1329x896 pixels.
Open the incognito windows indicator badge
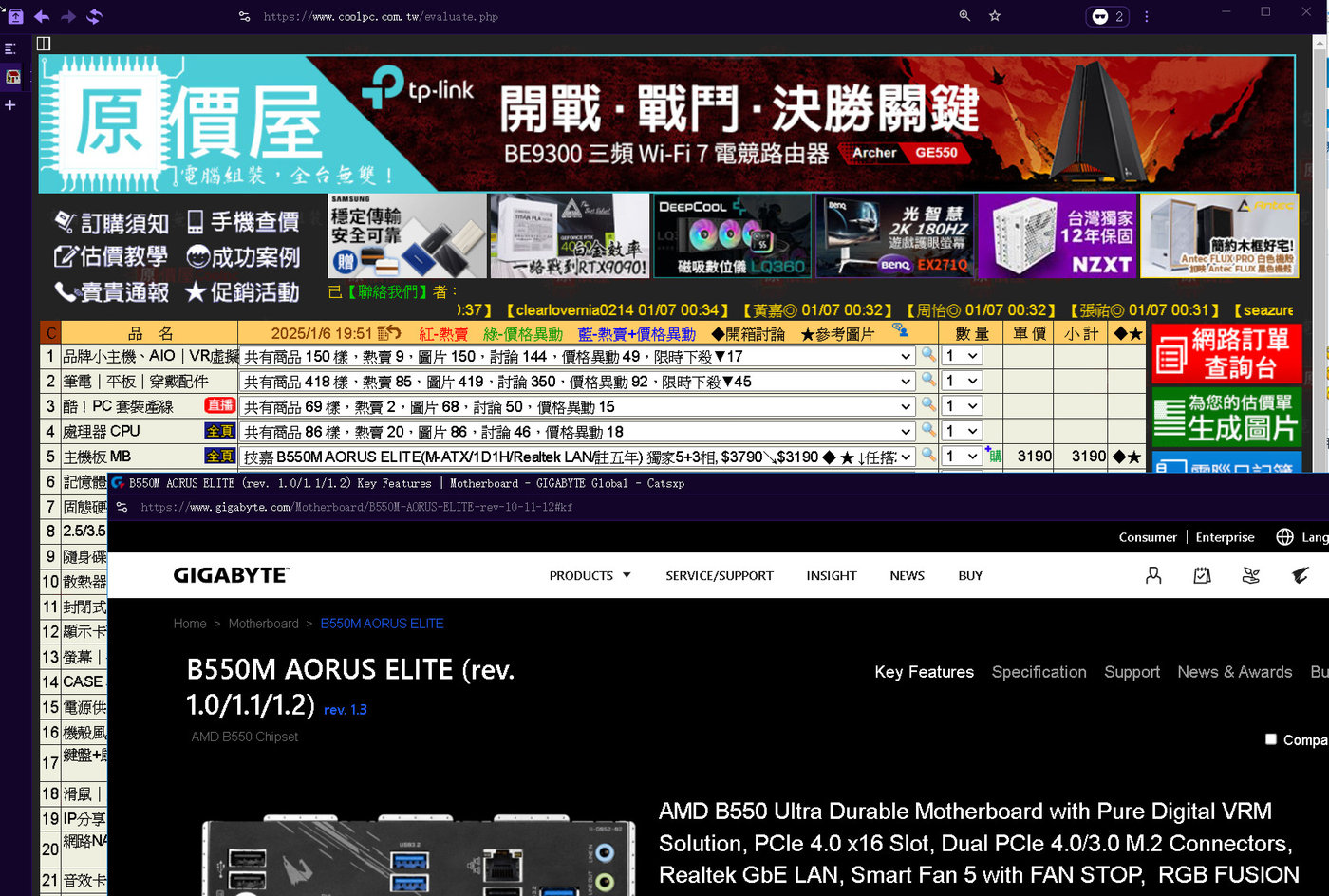pos(1107,16)
